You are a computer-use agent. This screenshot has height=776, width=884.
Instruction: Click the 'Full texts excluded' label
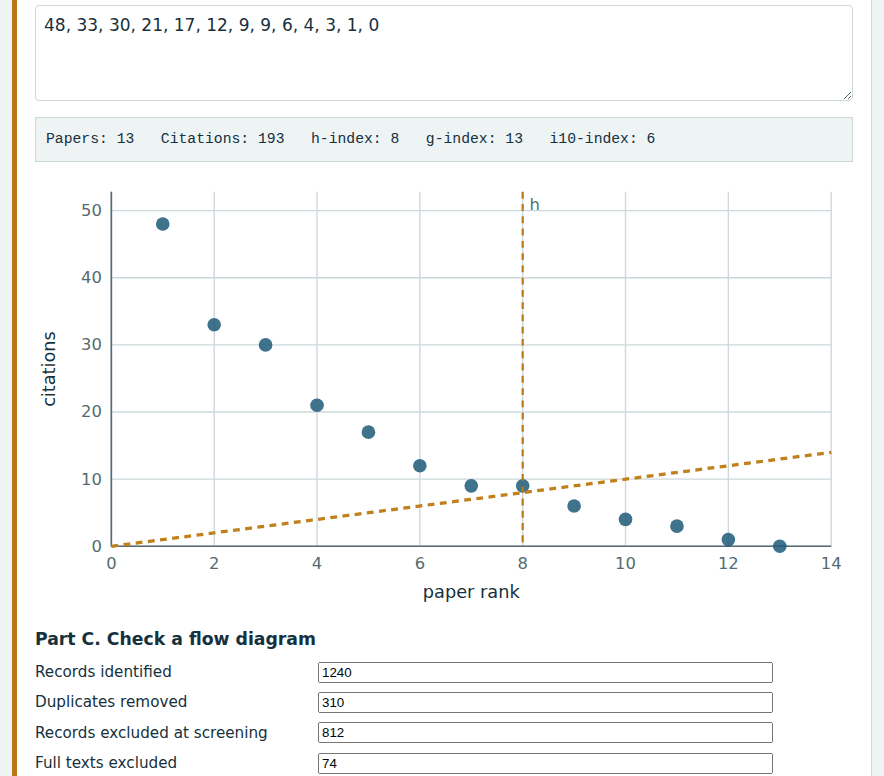tap(106, 762)
